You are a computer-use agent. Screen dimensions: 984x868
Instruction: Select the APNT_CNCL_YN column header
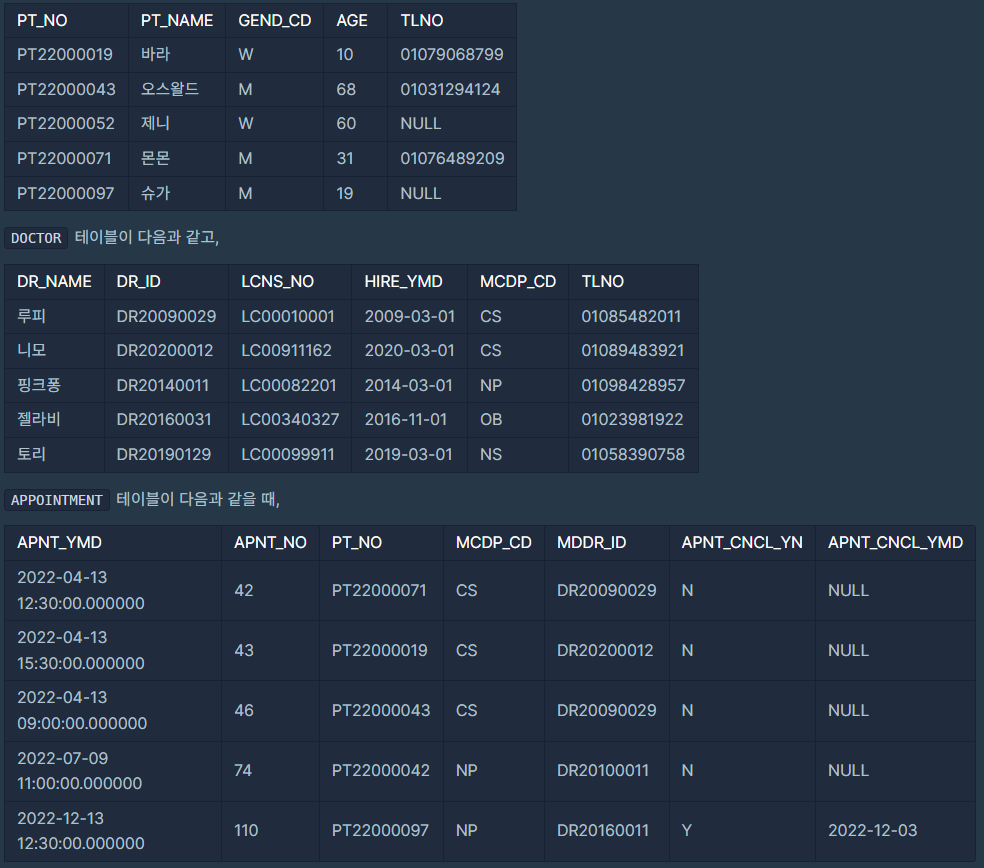[x=742, y=542]
